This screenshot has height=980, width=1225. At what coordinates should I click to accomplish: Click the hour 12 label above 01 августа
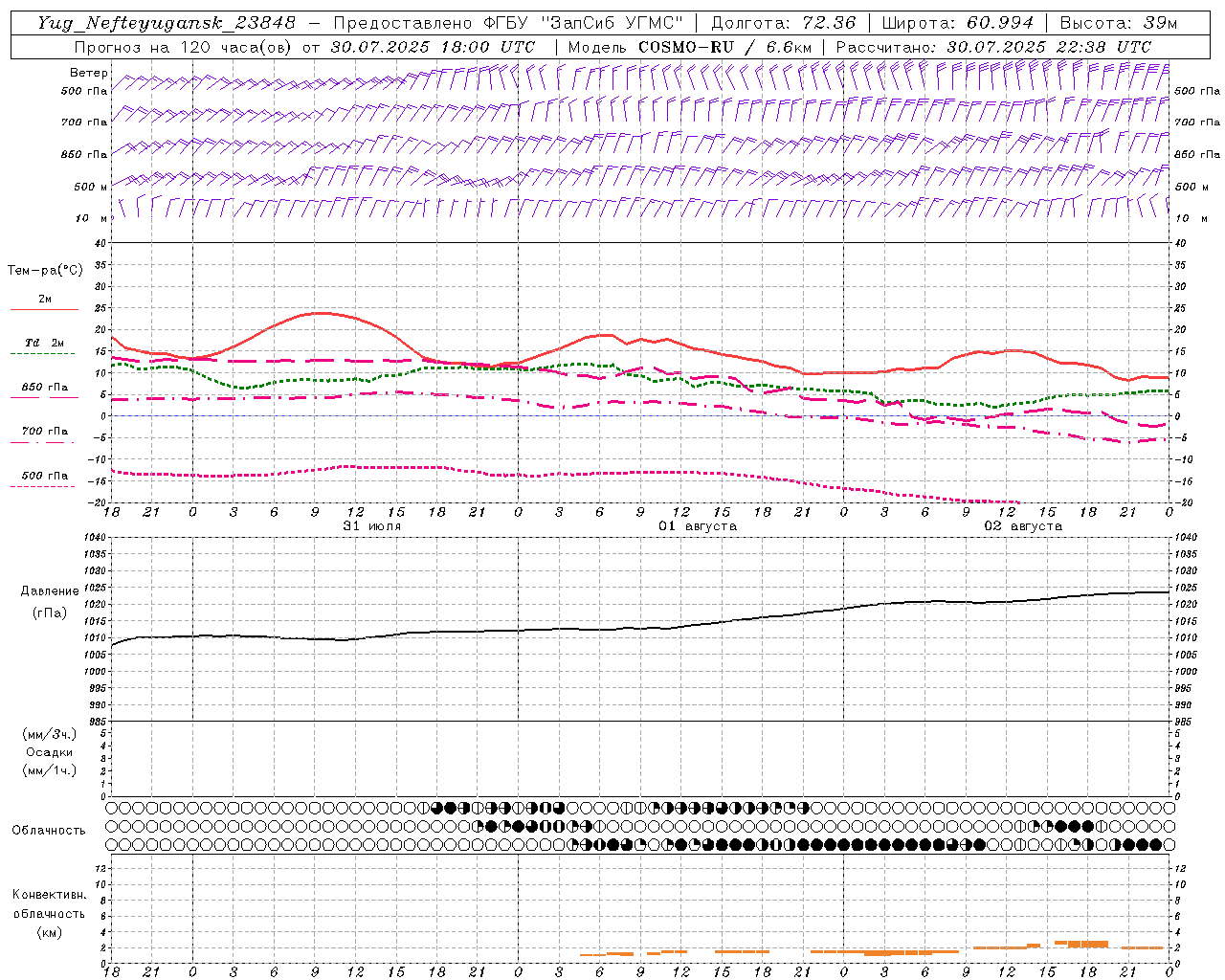pyautogui.click(x=680, y=512)
